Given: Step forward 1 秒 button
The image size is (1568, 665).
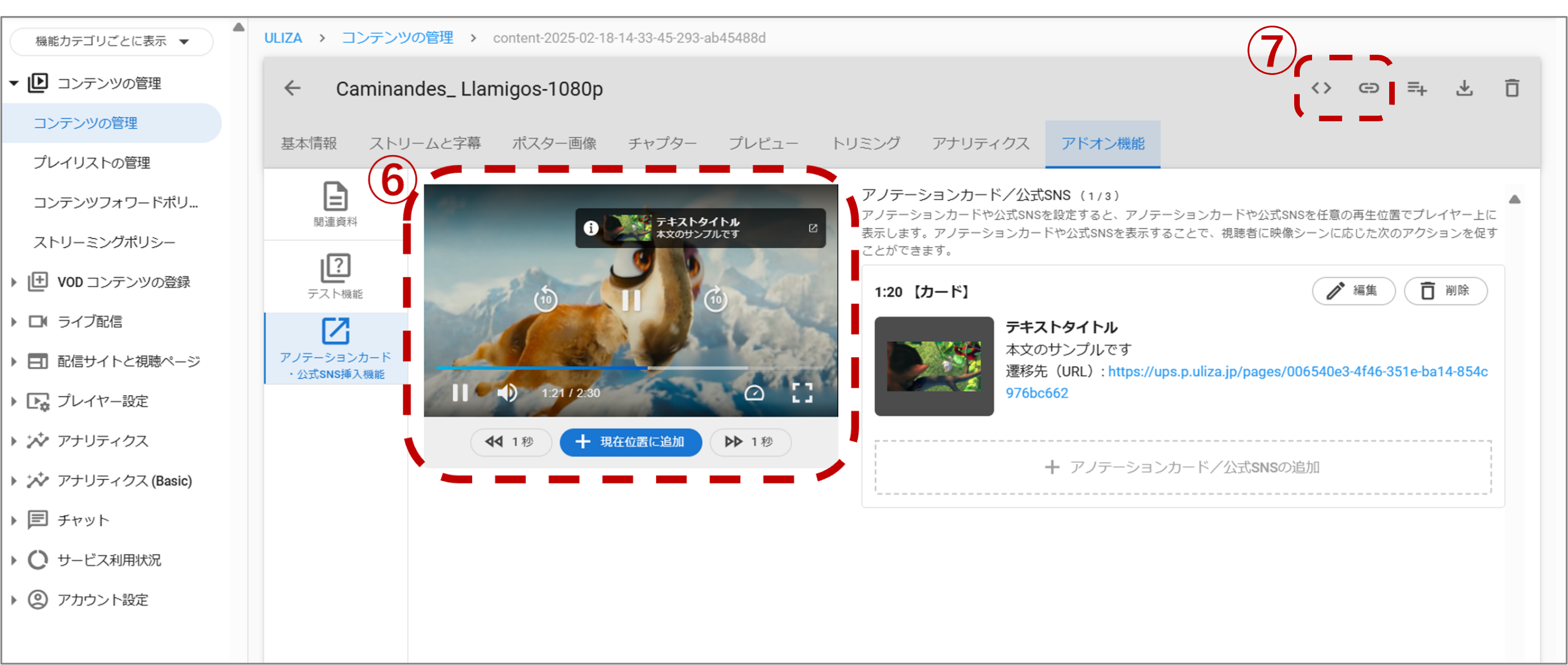Looking at the screenshot, I should click(x=750, y=442).
